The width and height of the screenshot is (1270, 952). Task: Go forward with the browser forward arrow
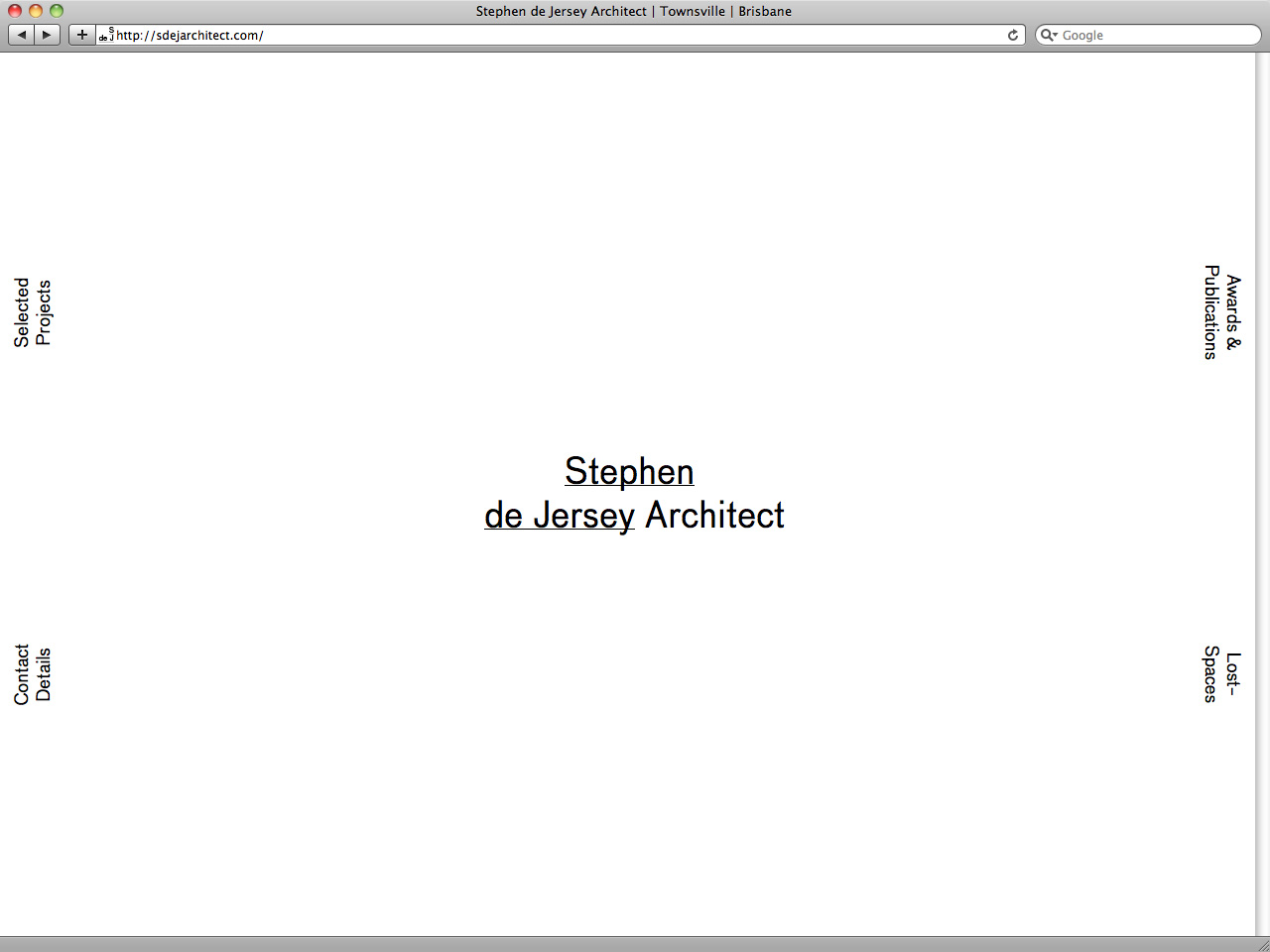point(48,35)
